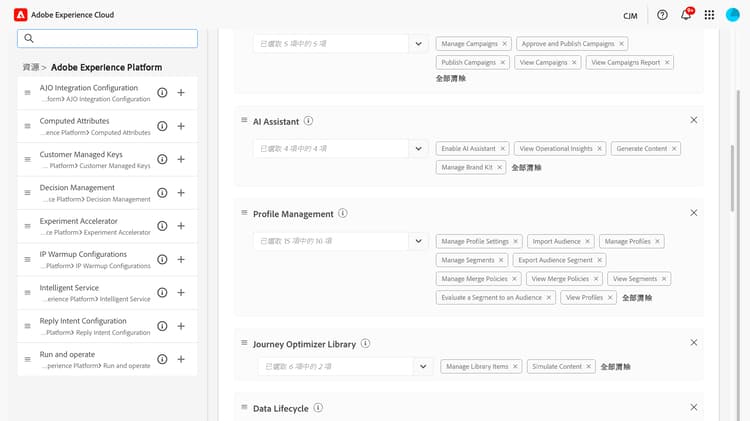The height and width of the screenshot is (421, 750).
Task: Open the app switcher grid icon
Action: (709, 15)
